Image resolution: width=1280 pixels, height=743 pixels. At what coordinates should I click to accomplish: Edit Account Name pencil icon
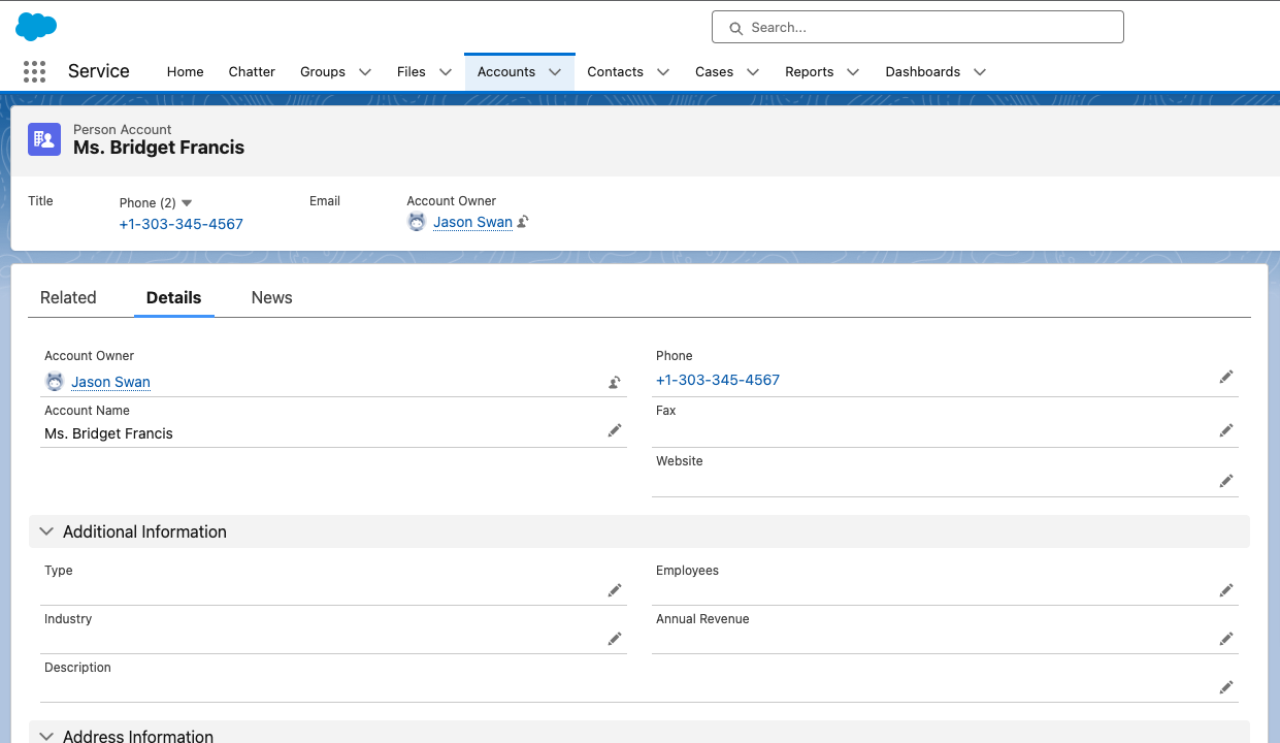click(615, 430)
